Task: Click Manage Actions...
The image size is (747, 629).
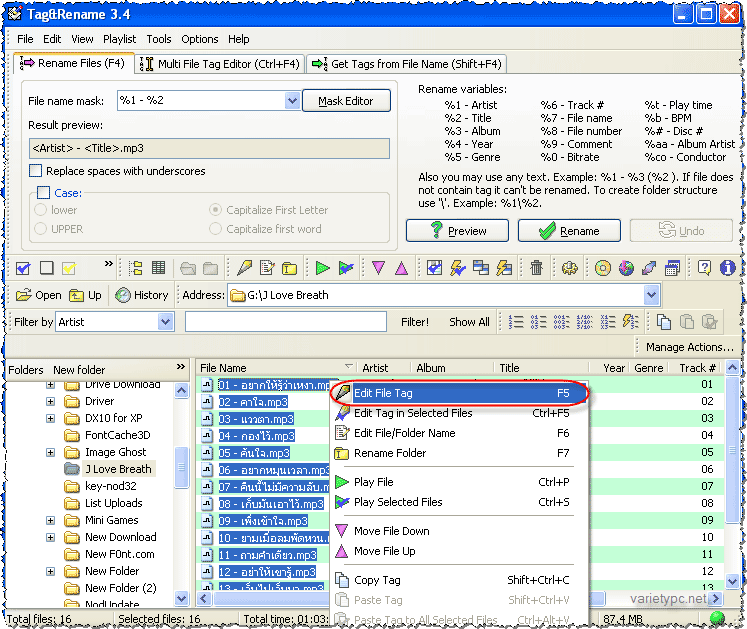Action: tap(689, 347)
